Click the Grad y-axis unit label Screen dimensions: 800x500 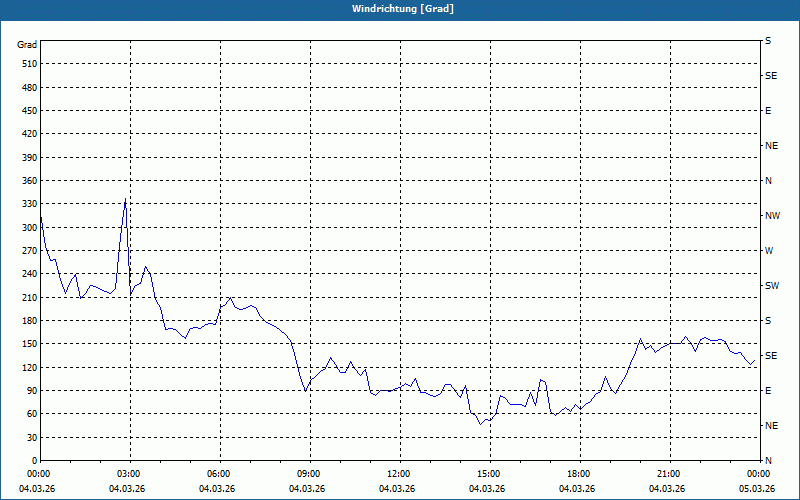click(27, 45)
